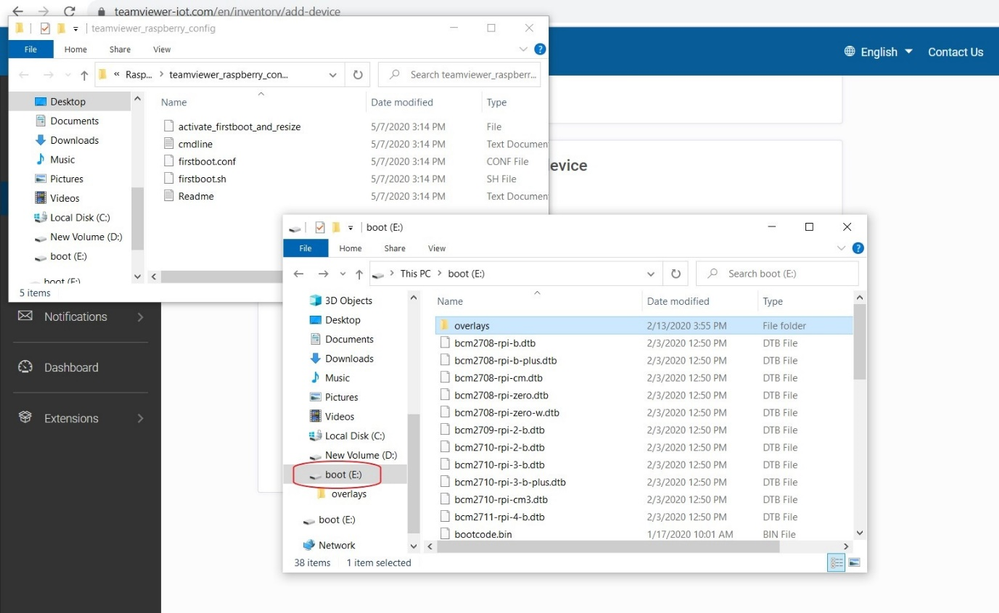Refresh the boot (E:) window

click(675, 274)
